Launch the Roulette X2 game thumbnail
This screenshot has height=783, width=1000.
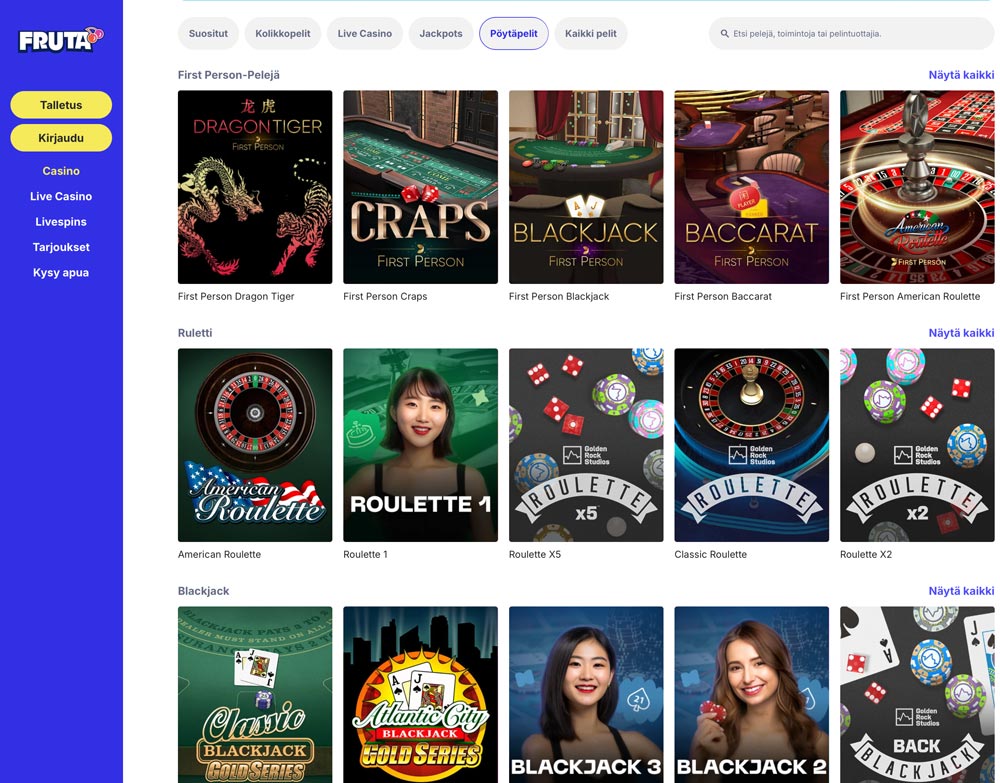(x=917, y=445)
